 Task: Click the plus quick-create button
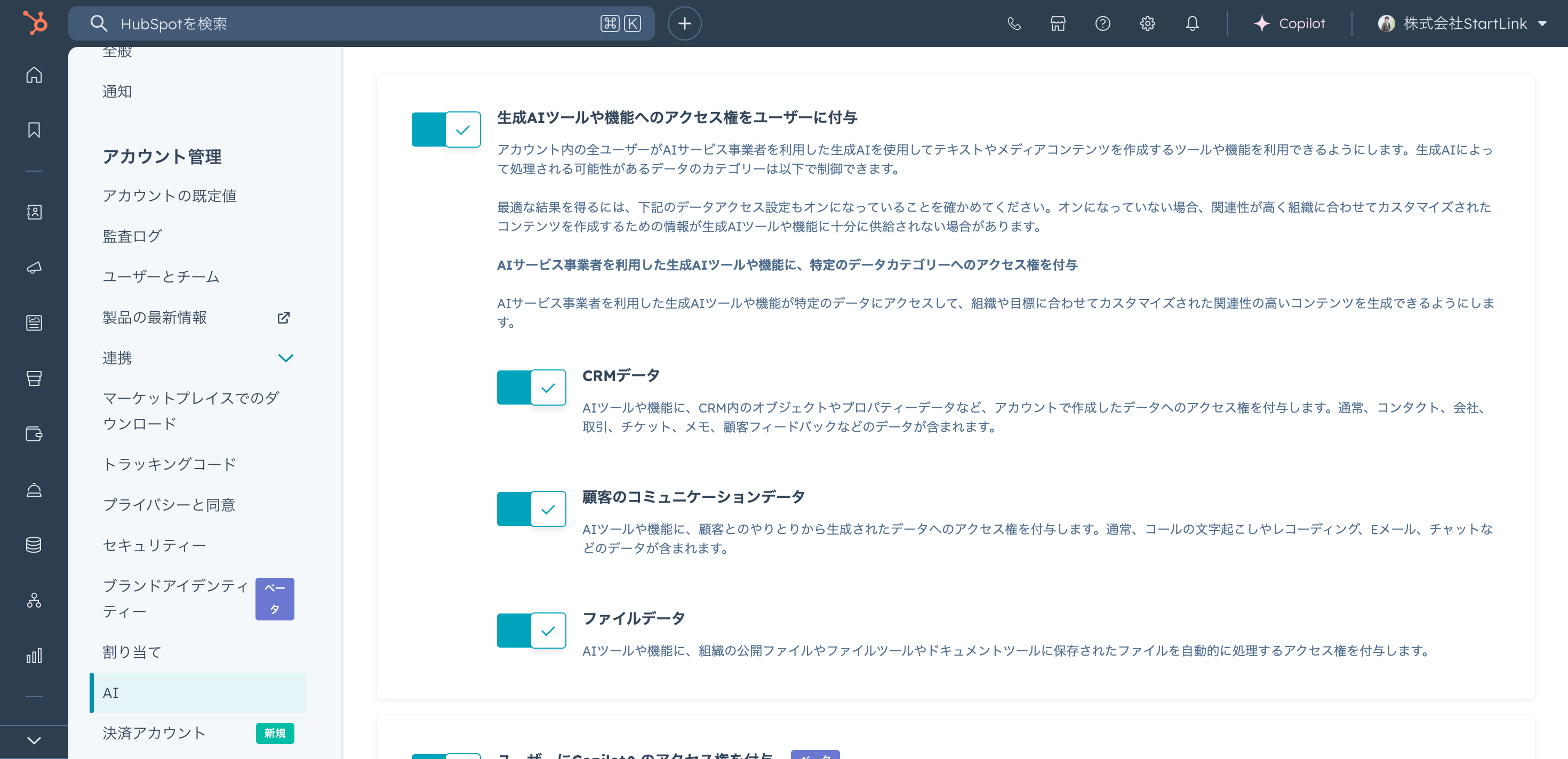[684, 23]
